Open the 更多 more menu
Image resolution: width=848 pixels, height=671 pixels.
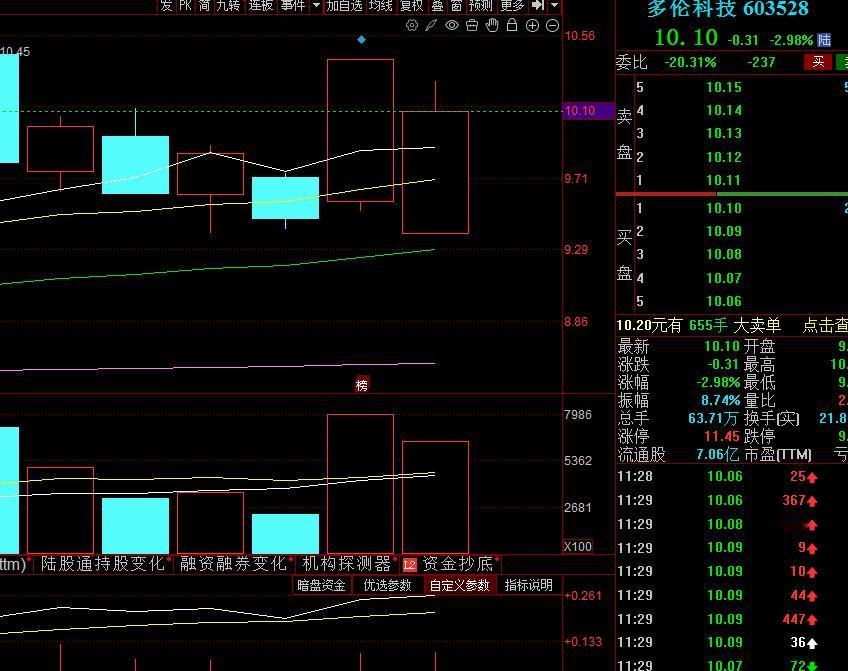[x=512, y=6]
